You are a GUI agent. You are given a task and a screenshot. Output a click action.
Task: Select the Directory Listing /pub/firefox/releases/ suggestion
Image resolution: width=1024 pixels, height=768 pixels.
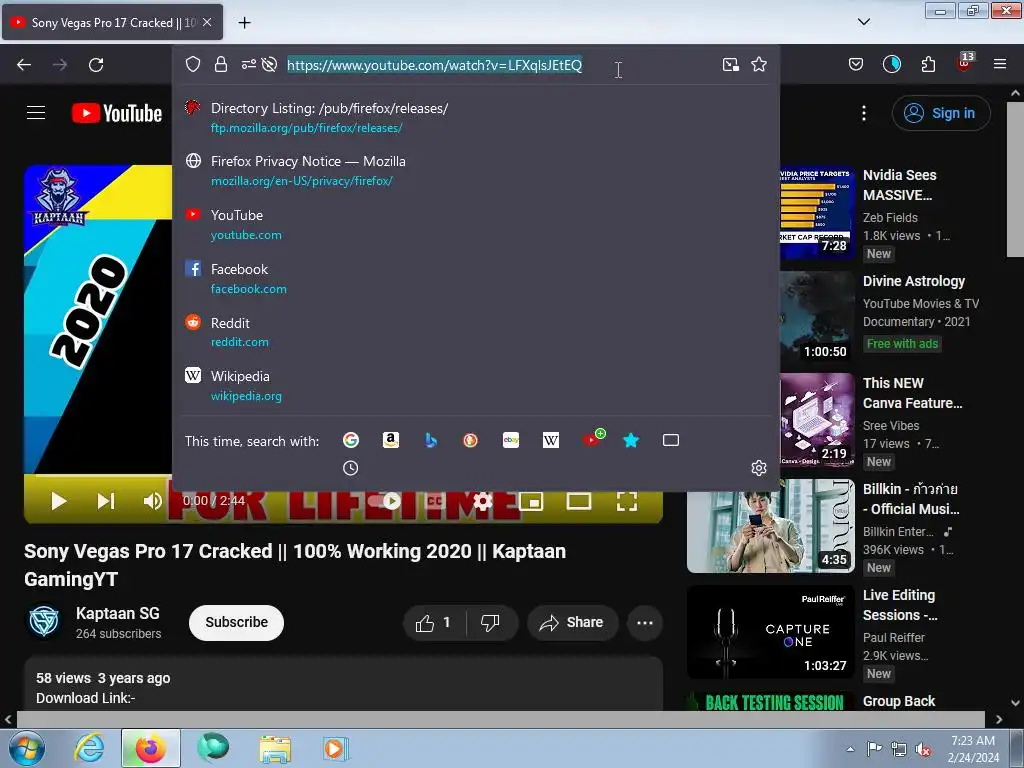coord(476,118)
